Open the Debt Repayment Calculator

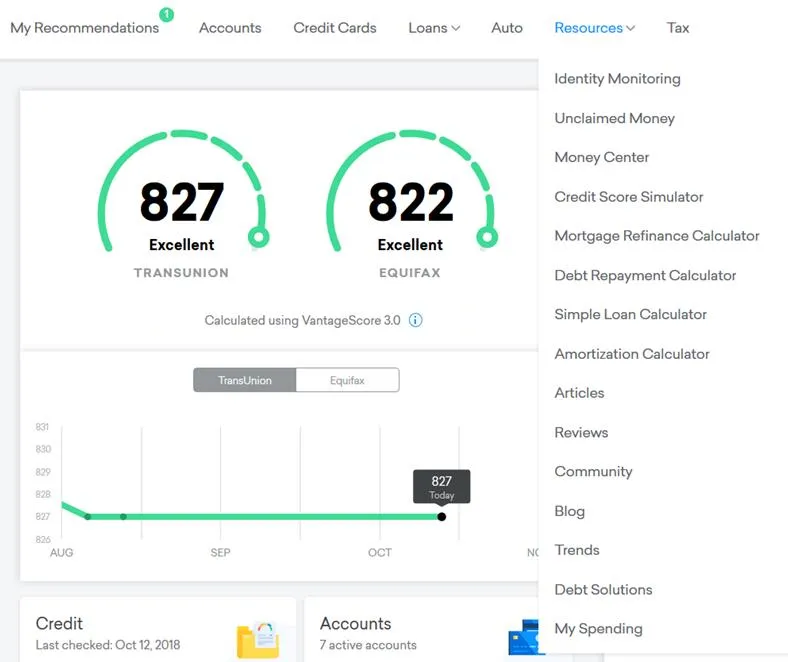(645, 275)
